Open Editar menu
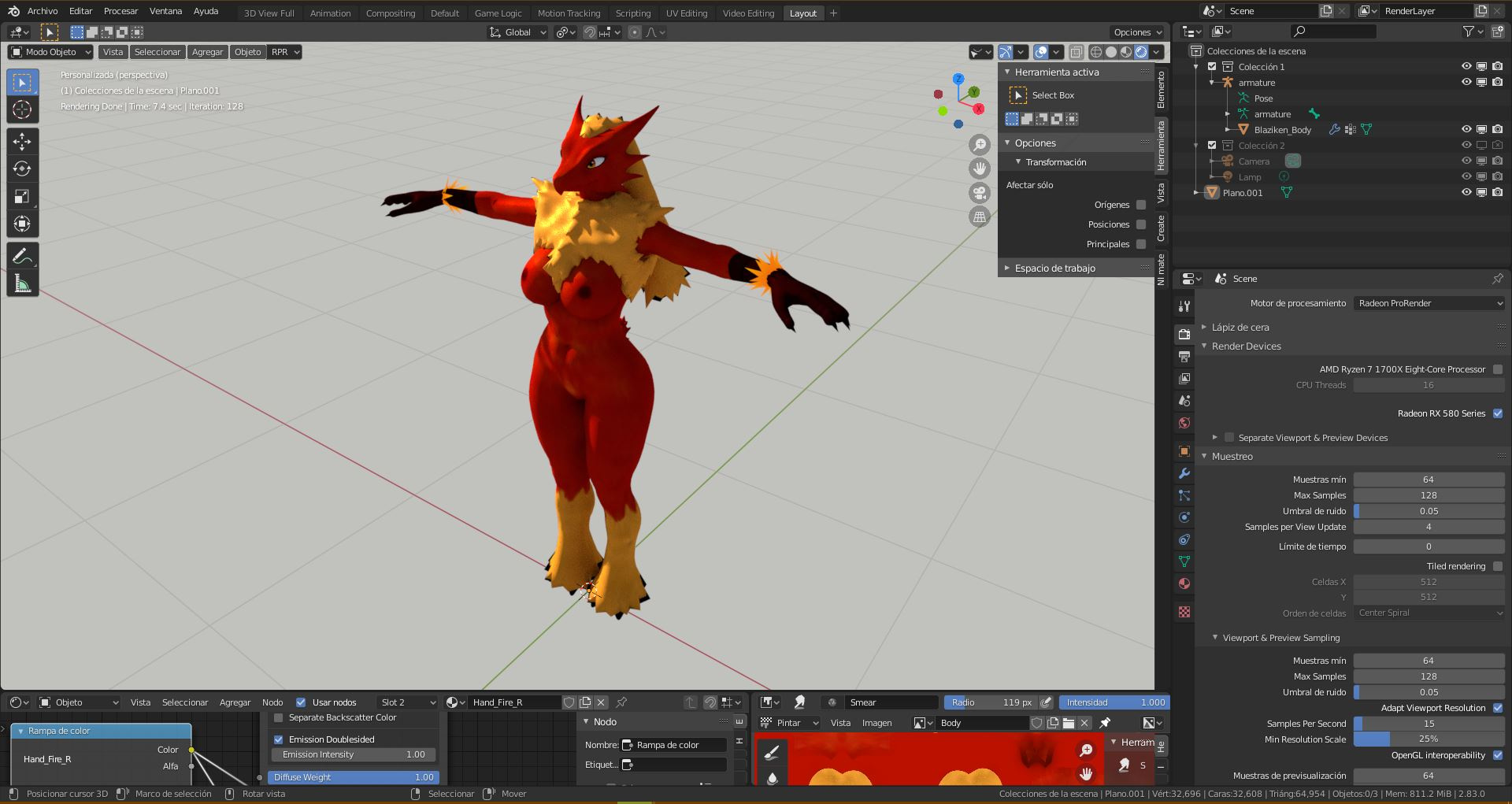The width and height of the screenshot is (1512, 804). tap(80, 11)
